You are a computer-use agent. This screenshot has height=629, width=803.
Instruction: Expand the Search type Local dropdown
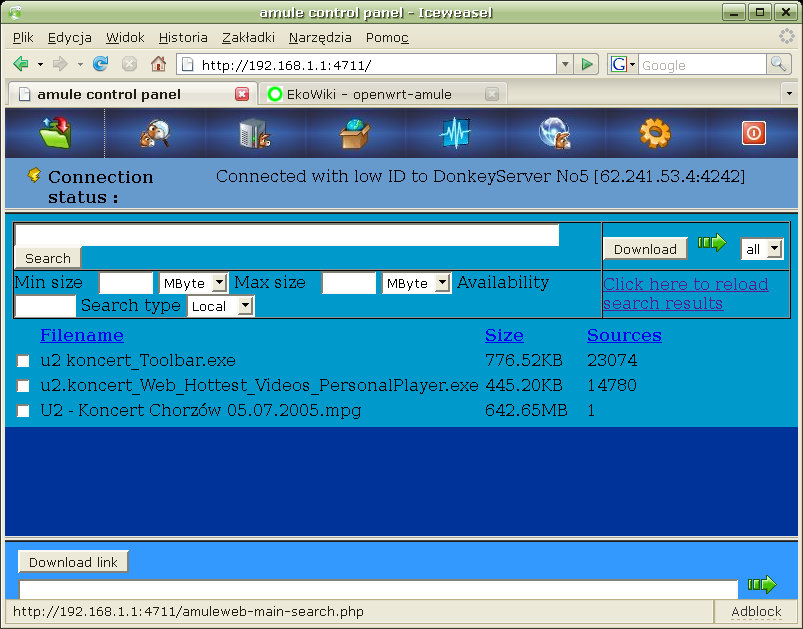tap(221, 306)
